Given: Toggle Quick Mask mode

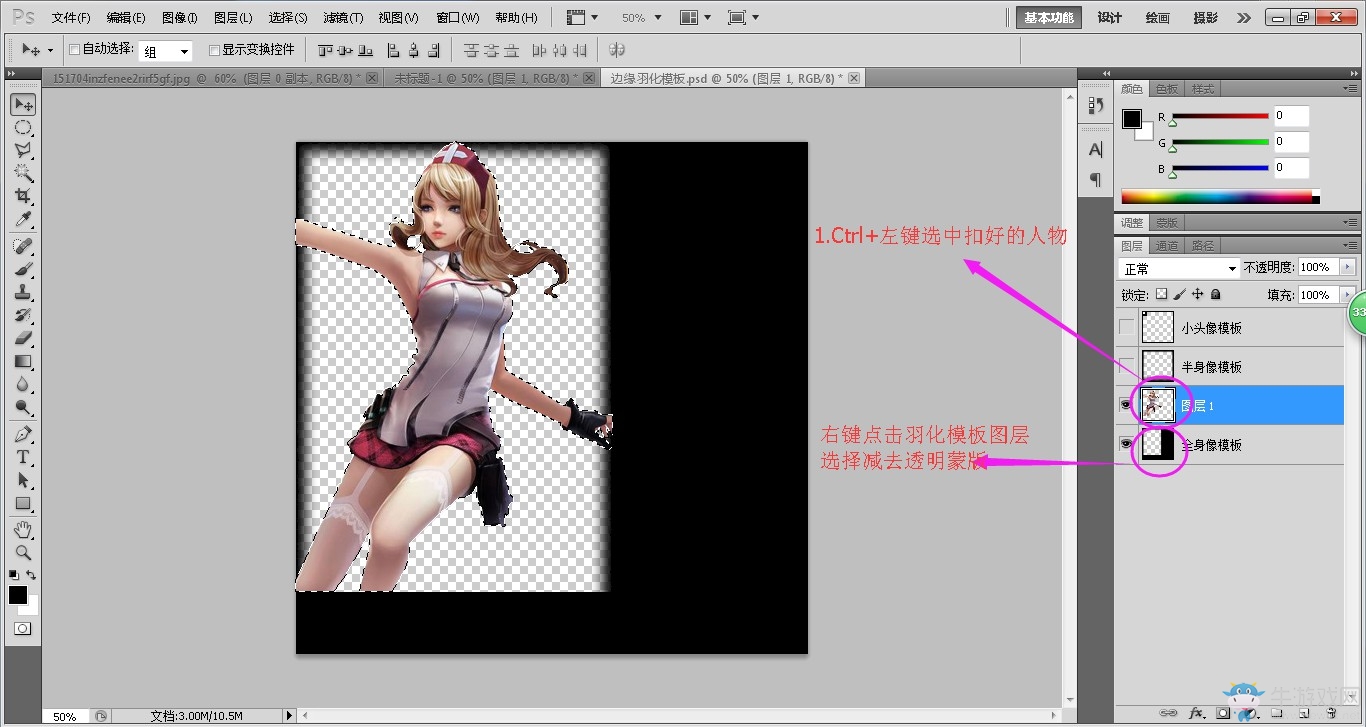Looking at the screenshot, I should coord(22,629).
